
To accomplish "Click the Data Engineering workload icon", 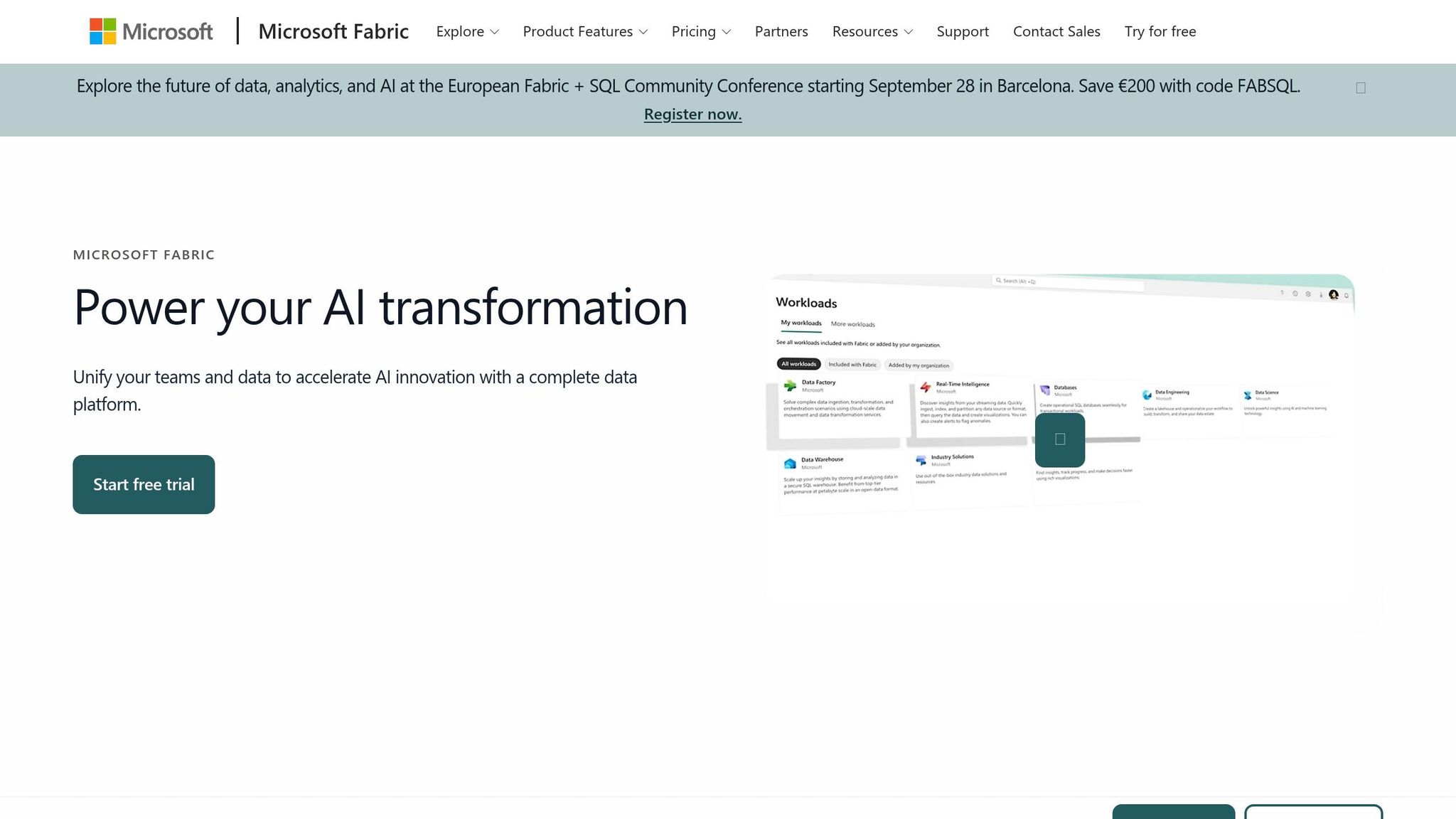I will click(x=1147, y=395).
